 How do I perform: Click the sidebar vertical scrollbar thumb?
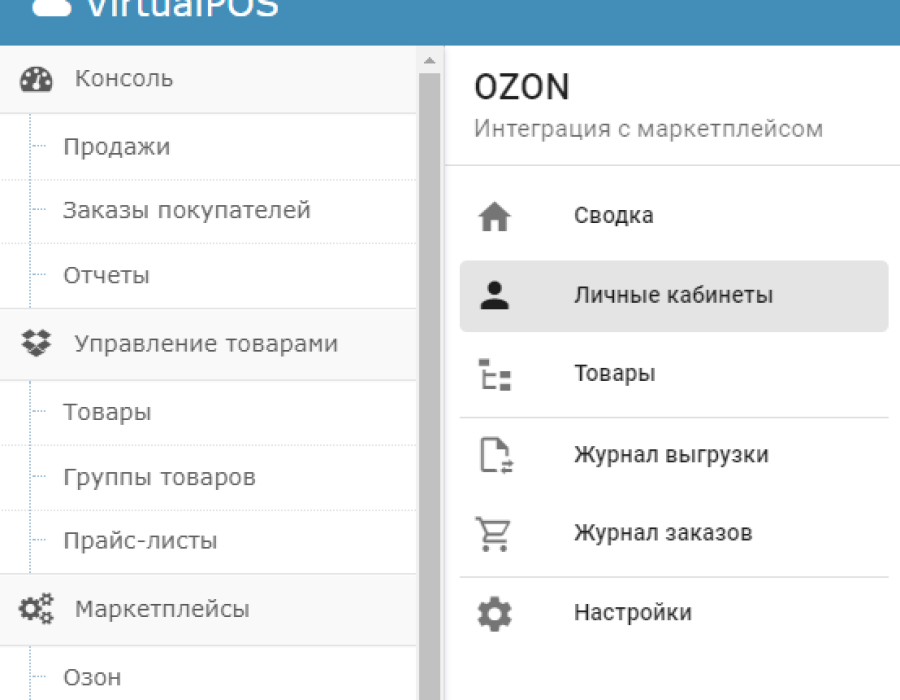click(x=429, y=386)
